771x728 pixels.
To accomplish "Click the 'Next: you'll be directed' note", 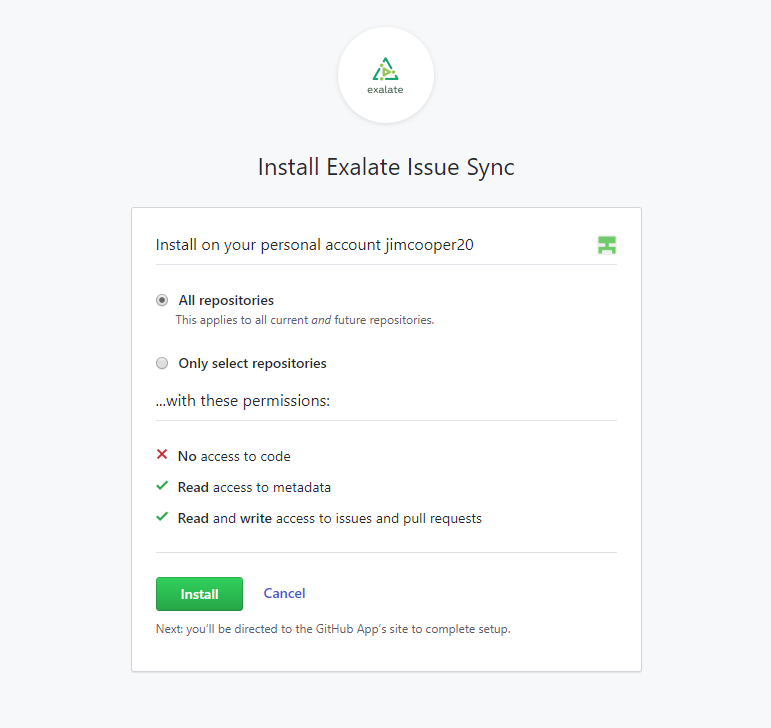I will point(333,629).
